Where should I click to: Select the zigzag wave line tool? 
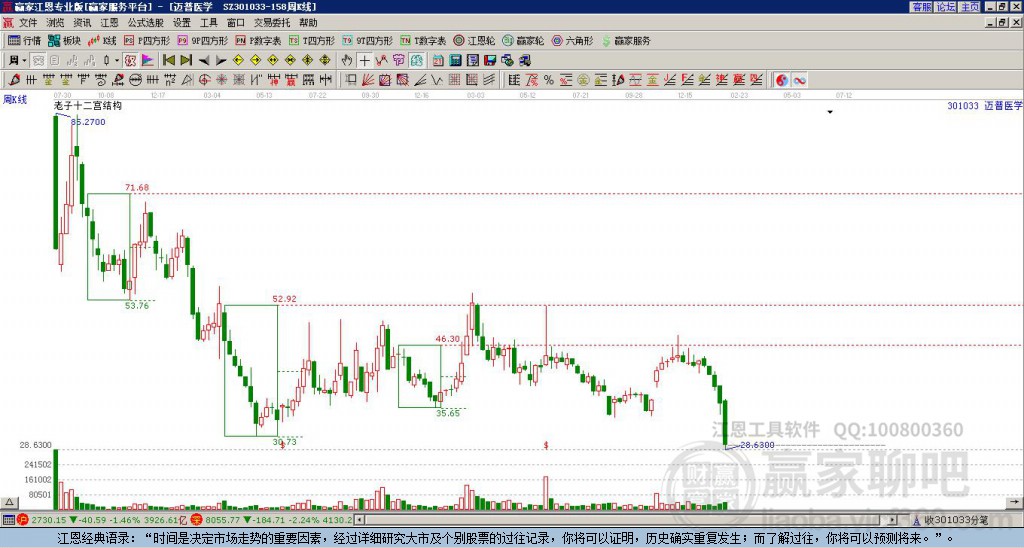[436, 80]
